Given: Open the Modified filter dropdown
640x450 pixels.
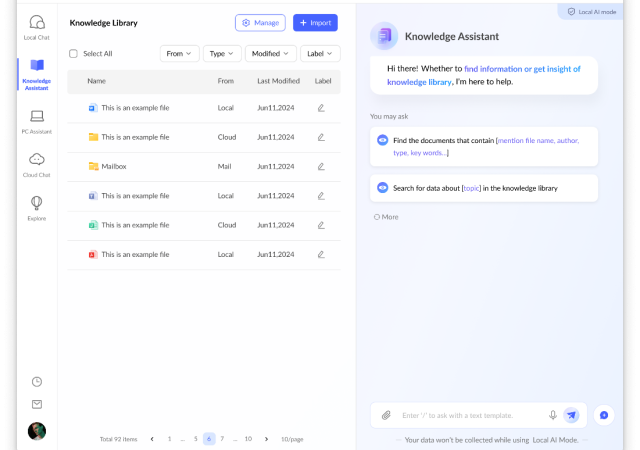Looking at the screenshot, I should click(270, 54).
